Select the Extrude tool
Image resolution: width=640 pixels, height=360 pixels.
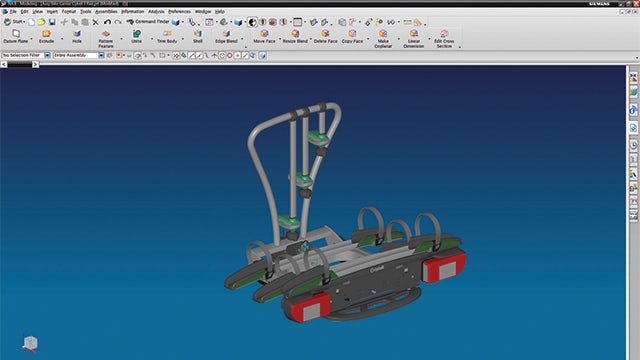pos(46,36)
